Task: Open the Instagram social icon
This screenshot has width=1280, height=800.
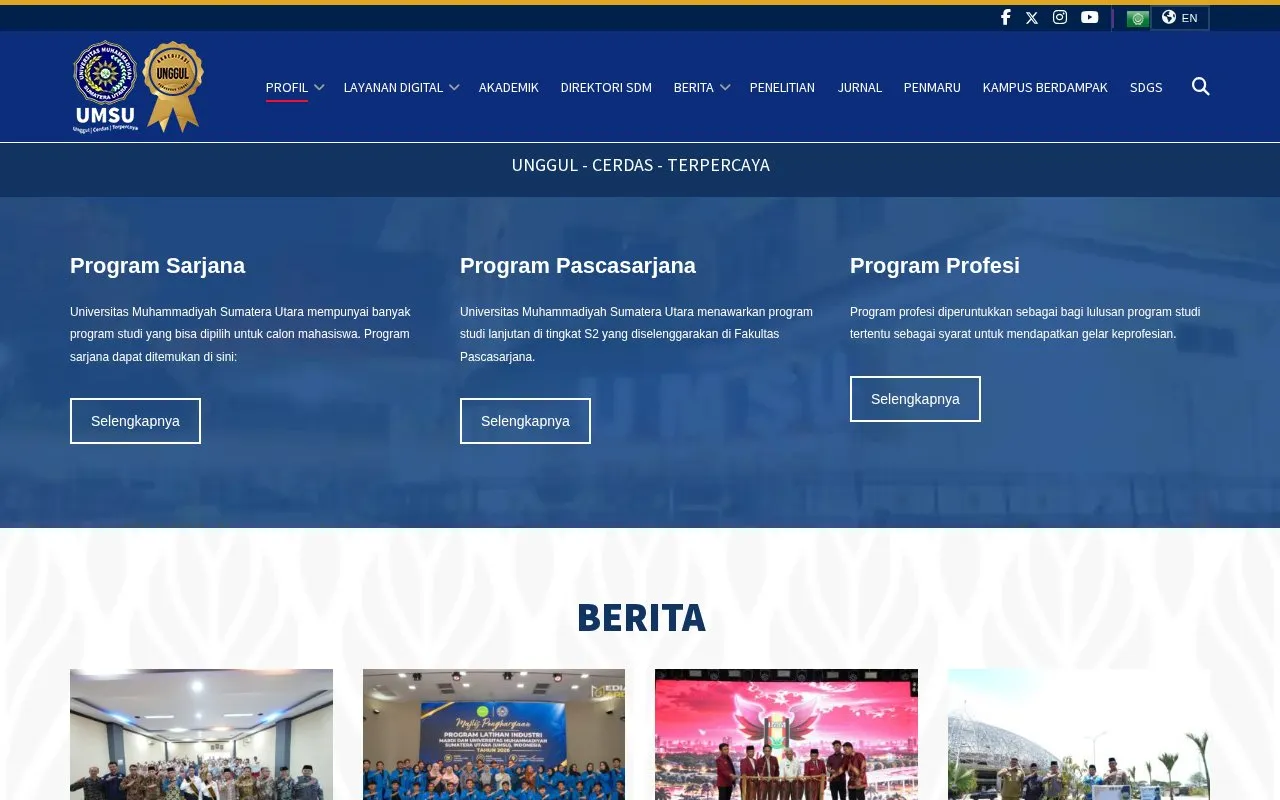Action: pos(1060,17)
